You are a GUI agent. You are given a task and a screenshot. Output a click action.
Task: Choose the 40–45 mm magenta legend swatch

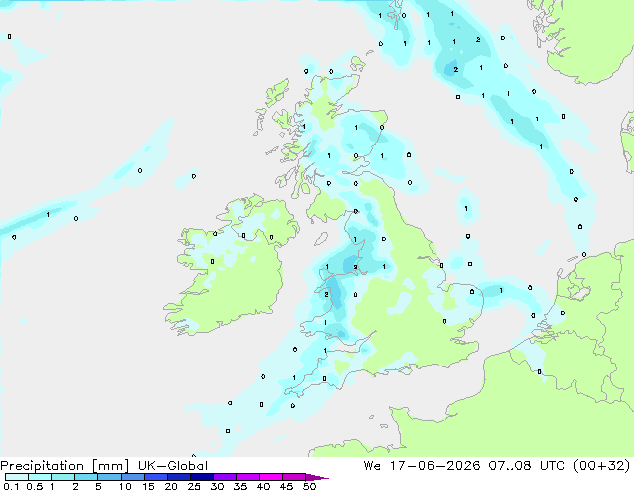point(271,477)
